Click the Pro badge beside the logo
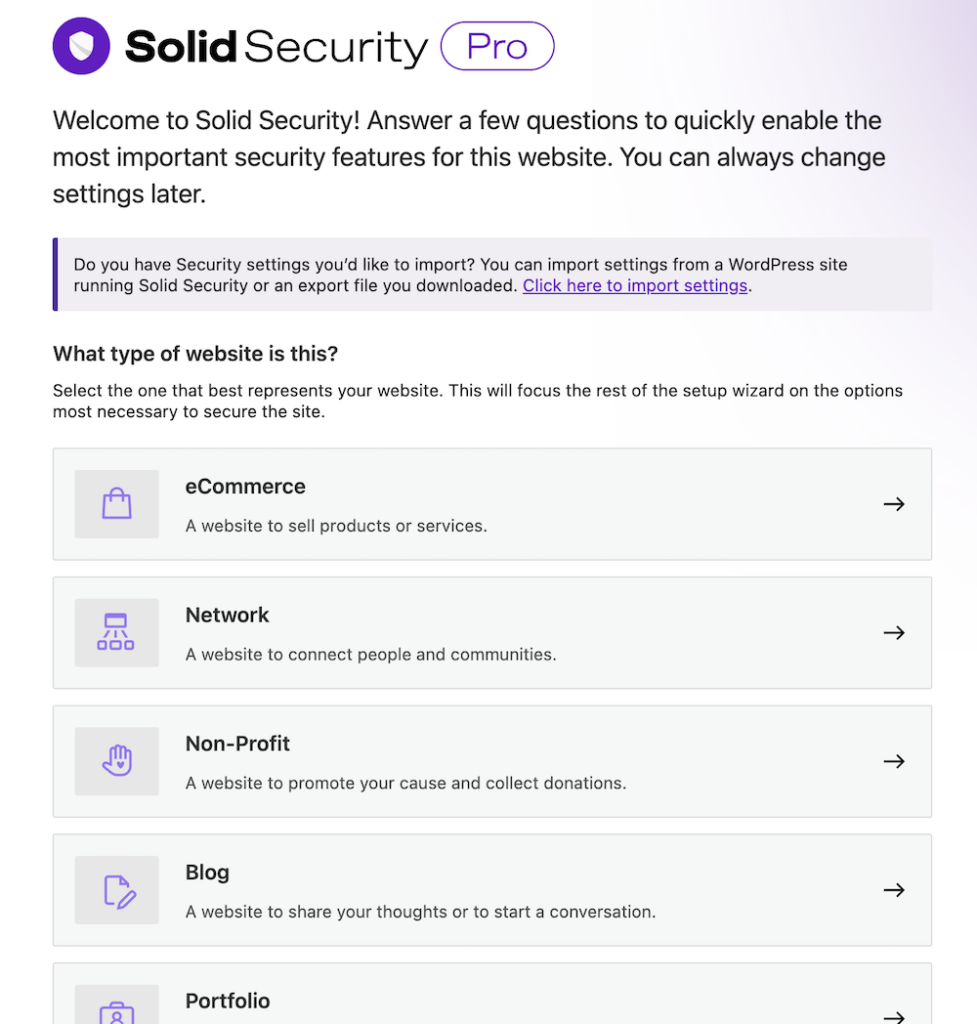The width and height of the screenshot is (977, 1024). (497, 47)
